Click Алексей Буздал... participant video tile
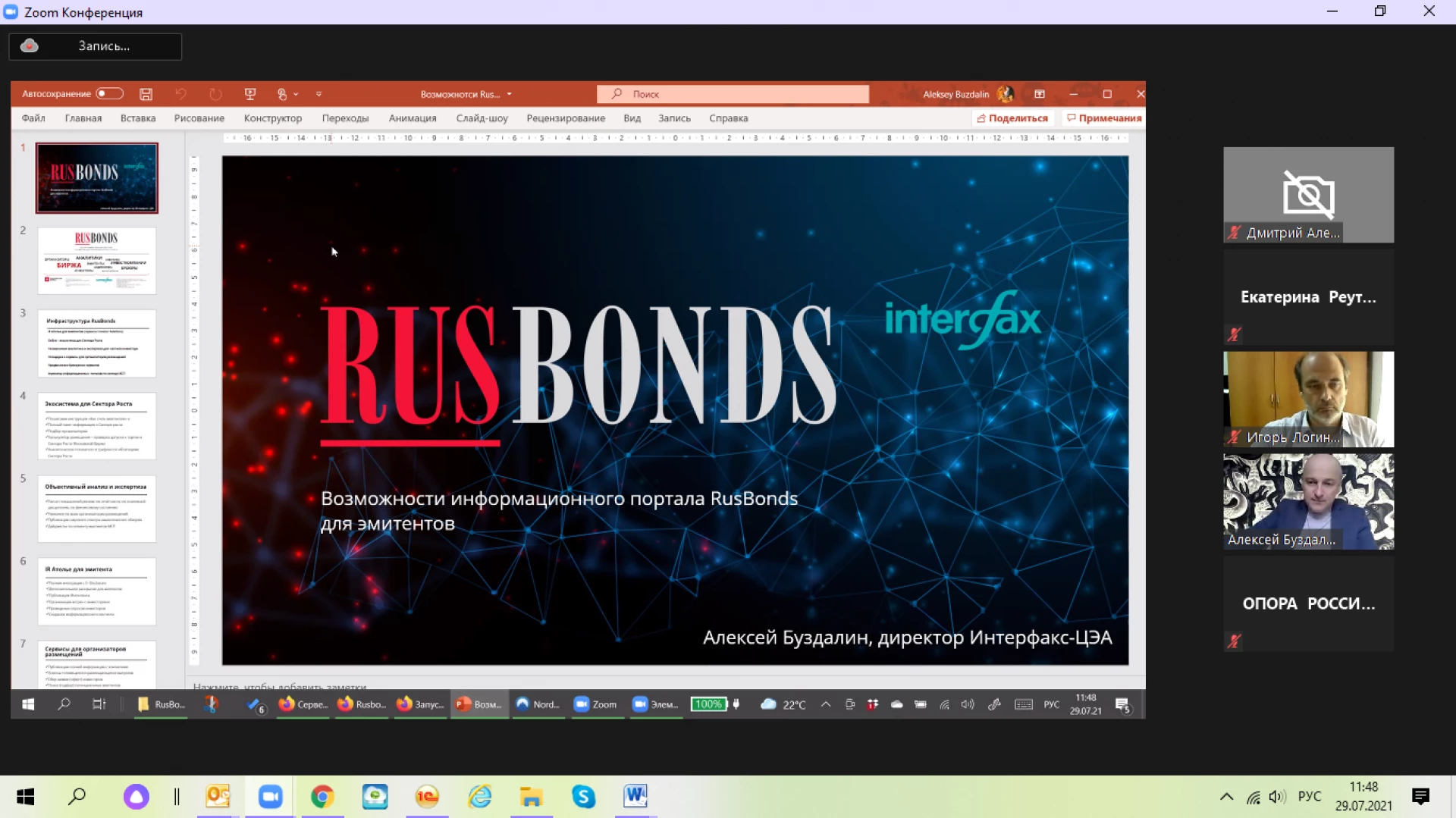The height and width of the screenshot is (818, 1456). [1308, 501]
